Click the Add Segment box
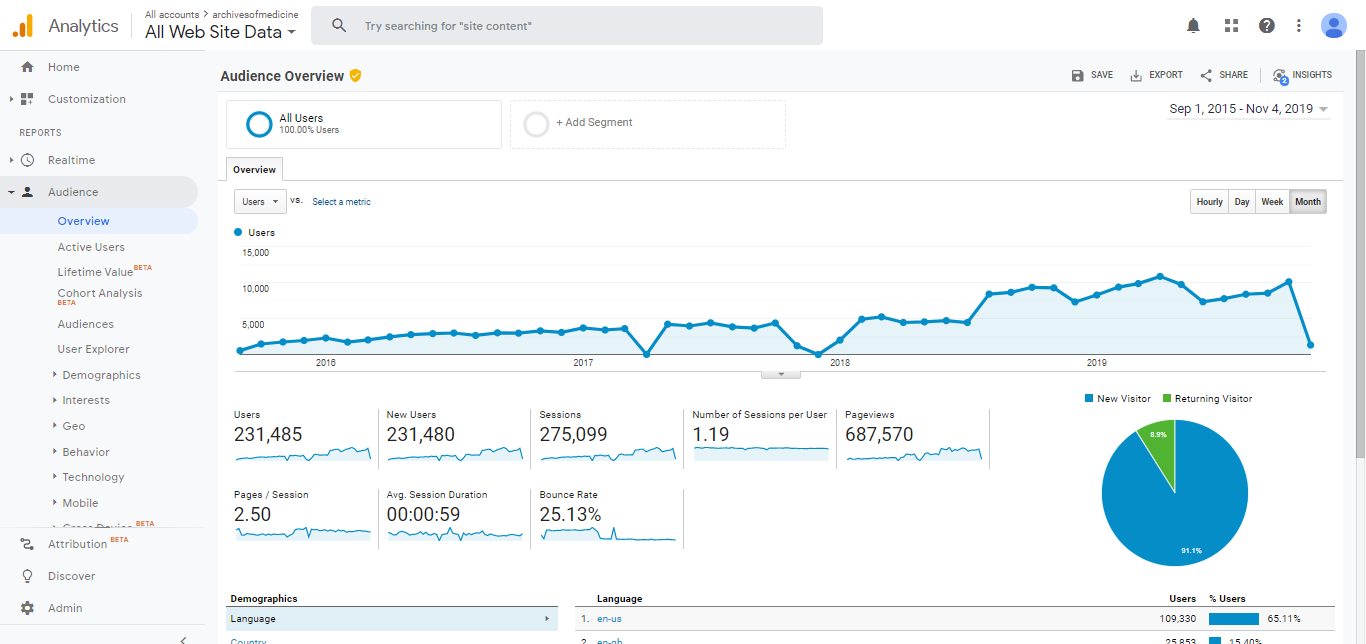 tap(647, 123)
